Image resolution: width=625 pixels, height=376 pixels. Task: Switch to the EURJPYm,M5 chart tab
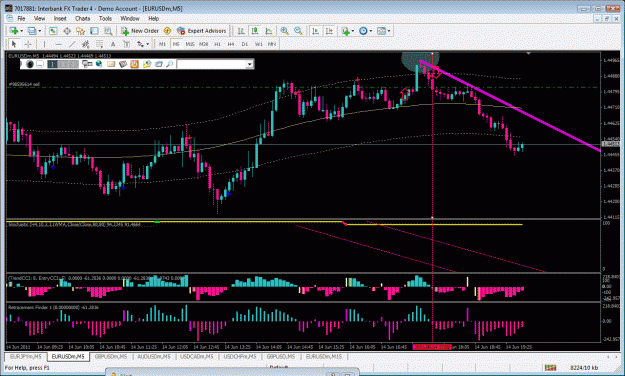tap(26, 356)
